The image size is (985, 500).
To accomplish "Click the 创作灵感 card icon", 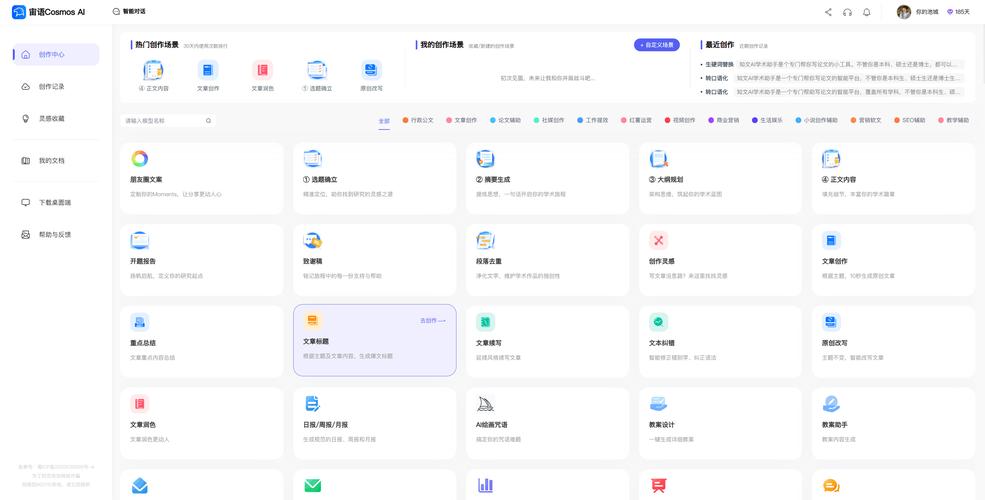I will click(658, 240).
